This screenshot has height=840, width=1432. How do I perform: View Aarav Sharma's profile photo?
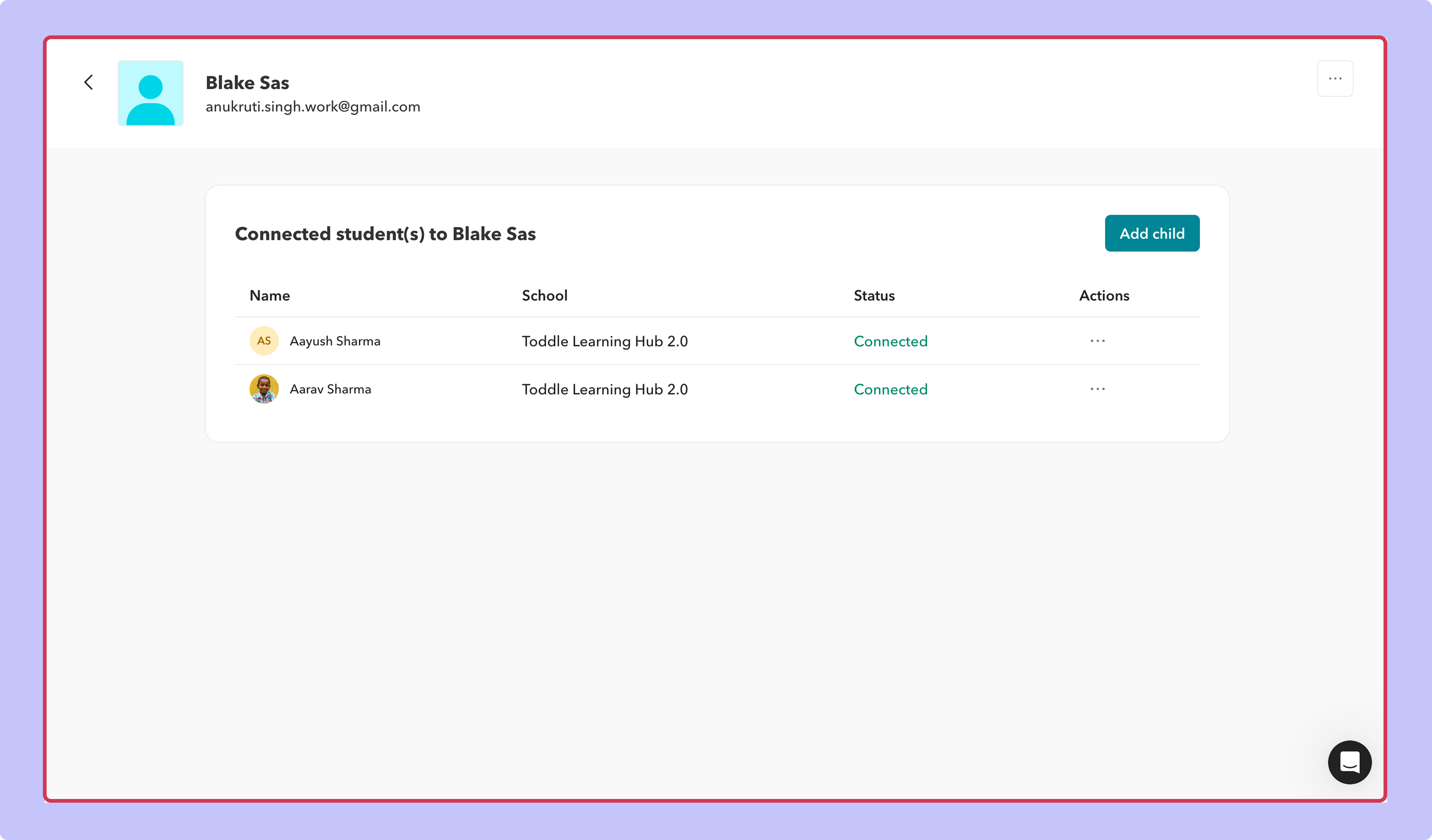pyautogui.click(x=264, y=389)
